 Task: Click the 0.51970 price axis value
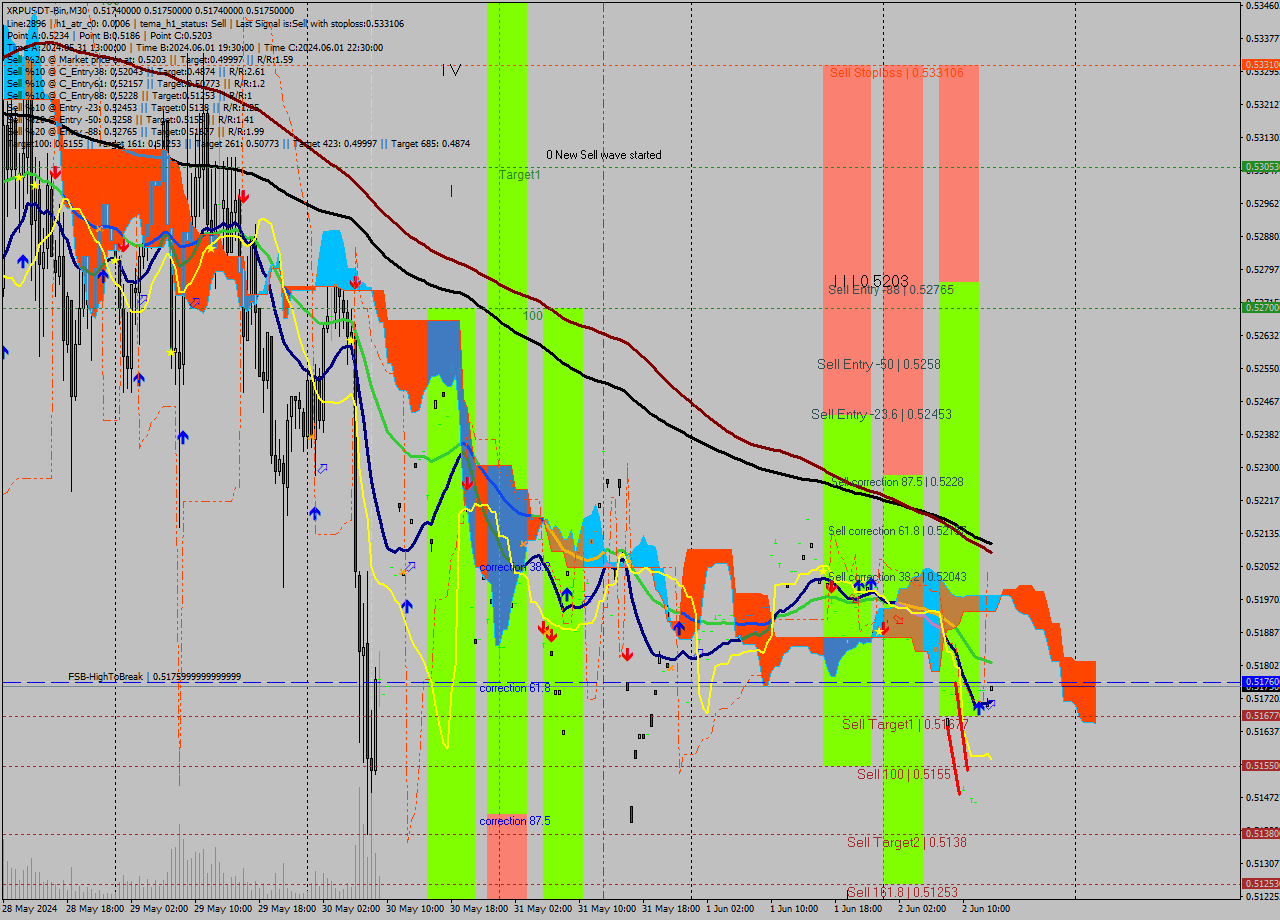(x=1262, y=600)
